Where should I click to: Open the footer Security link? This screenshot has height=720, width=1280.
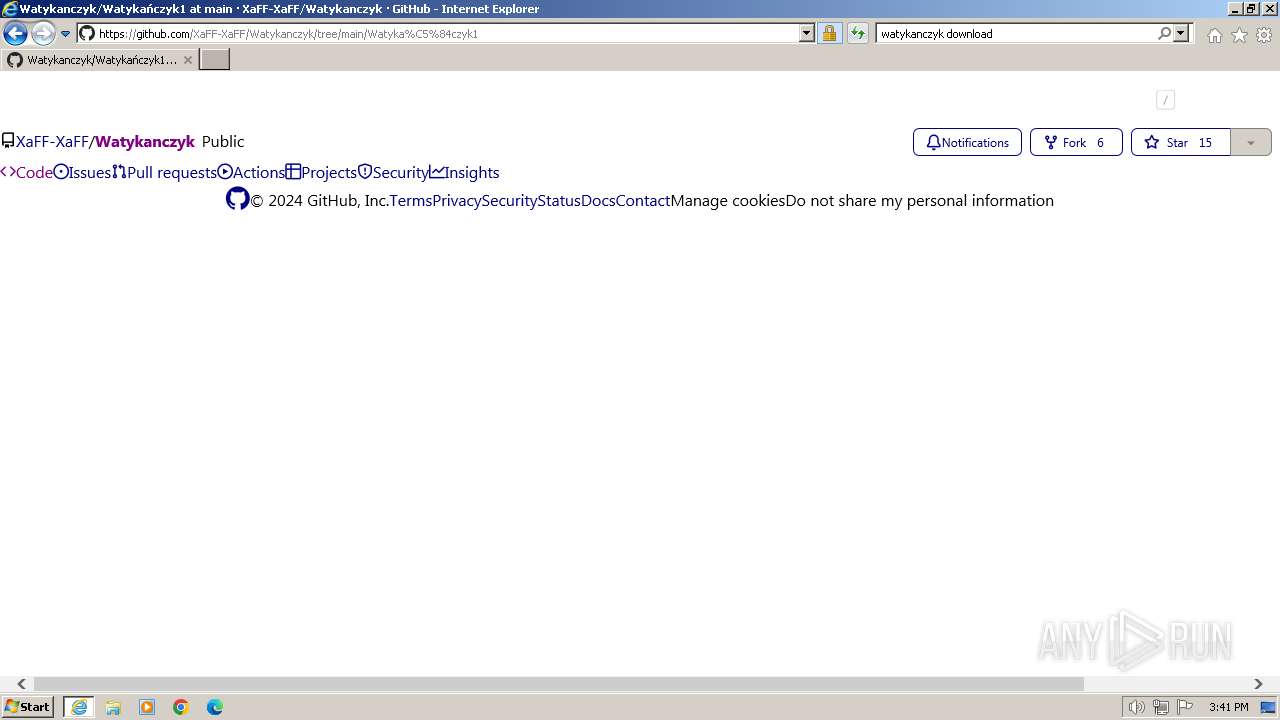[509, 200]
